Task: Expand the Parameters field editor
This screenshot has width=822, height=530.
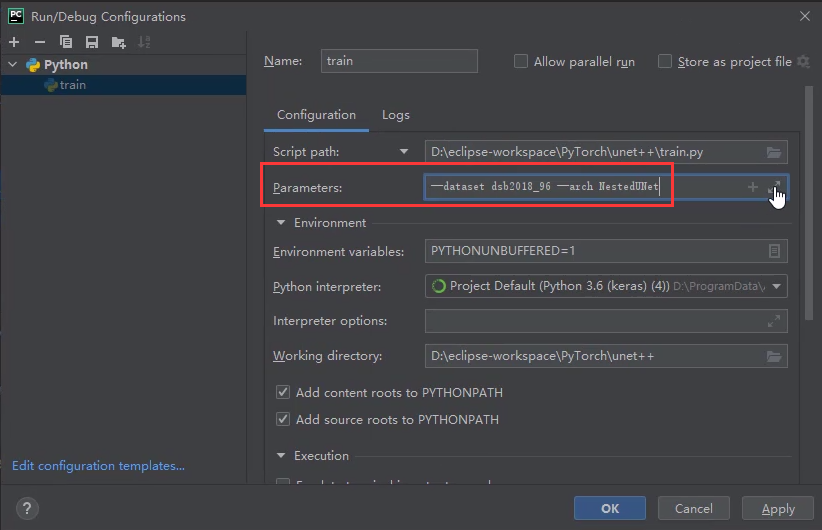Action: pos(774,187)
